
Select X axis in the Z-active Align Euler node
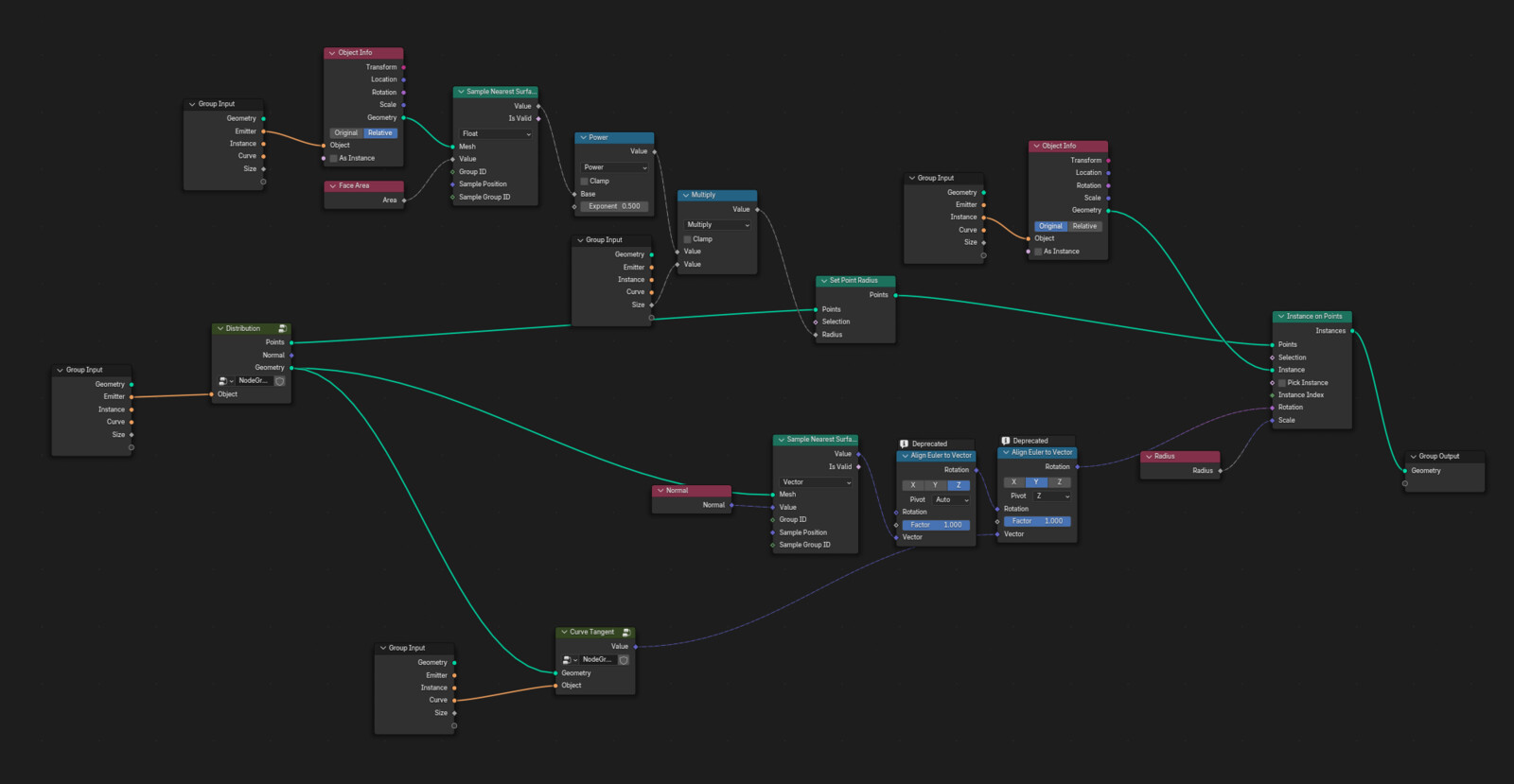(x=913, y=485)
